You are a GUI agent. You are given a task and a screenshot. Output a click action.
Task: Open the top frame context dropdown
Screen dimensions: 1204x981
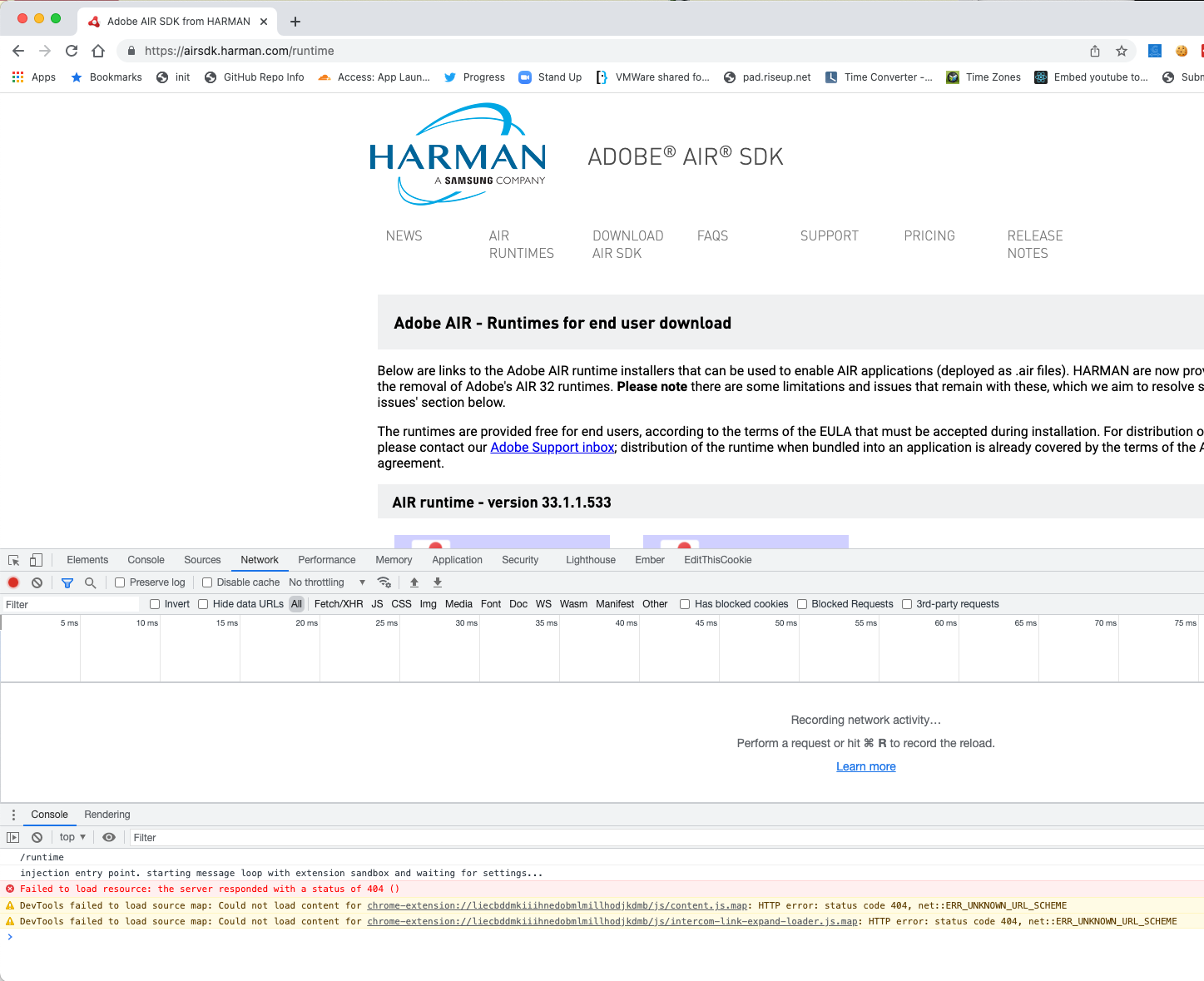pos(71,836)
